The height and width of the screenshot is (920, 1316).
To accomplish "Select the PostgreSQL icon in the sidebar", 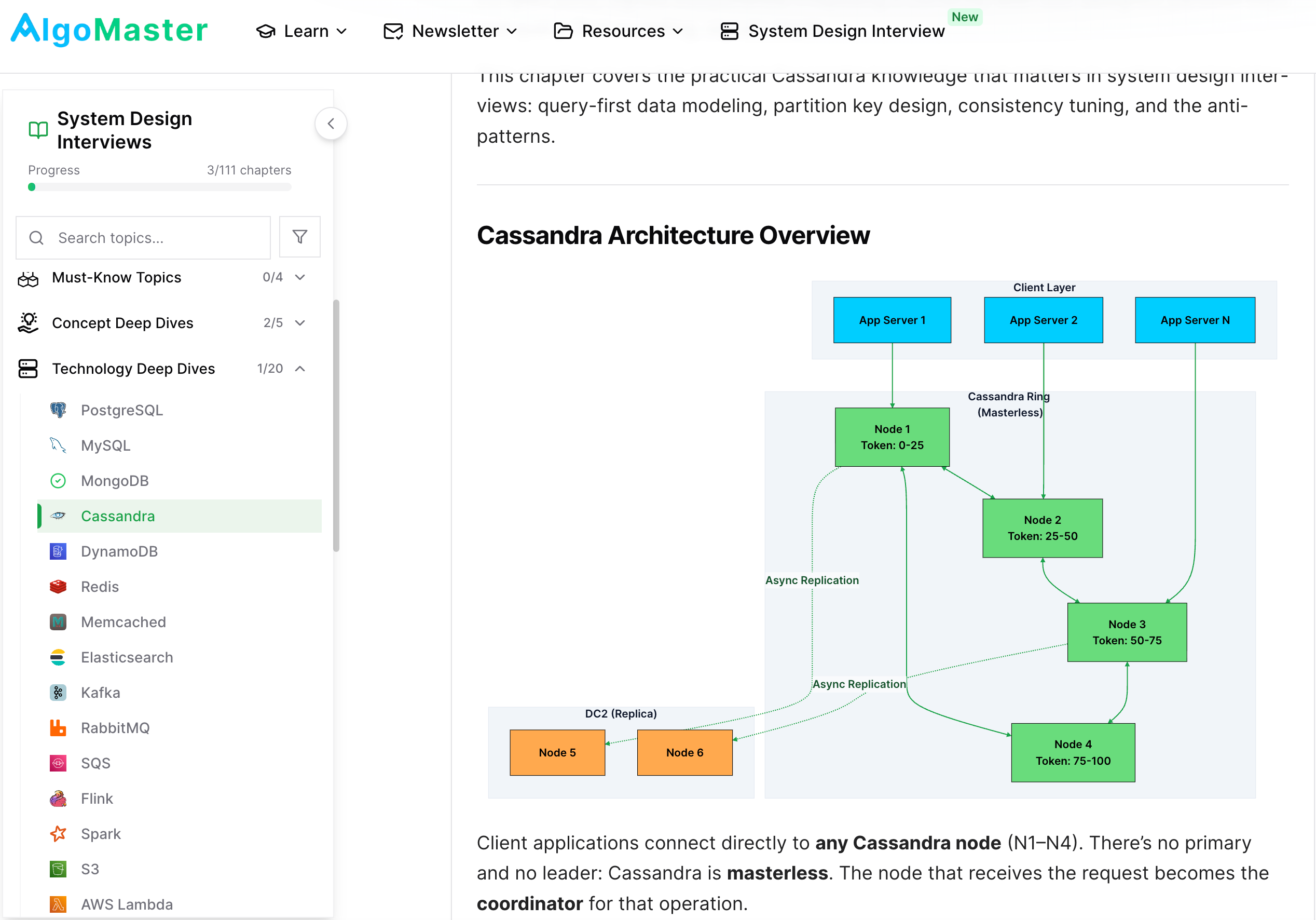I will point(58,410).
